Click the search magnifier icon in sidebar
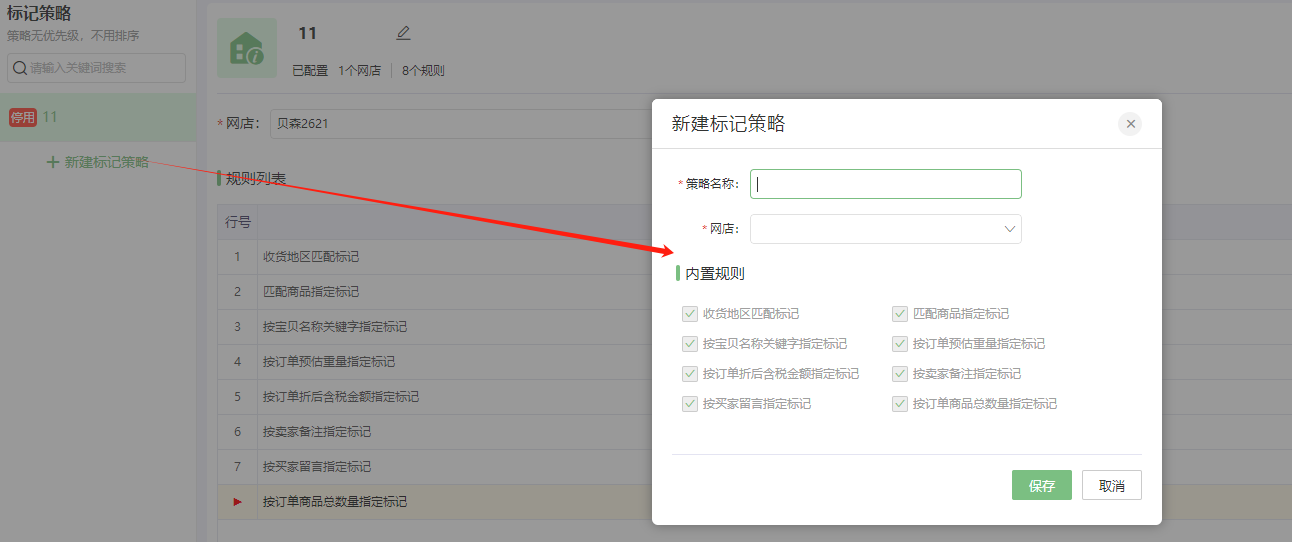1292x542 pixels. [x=19, y=68]
